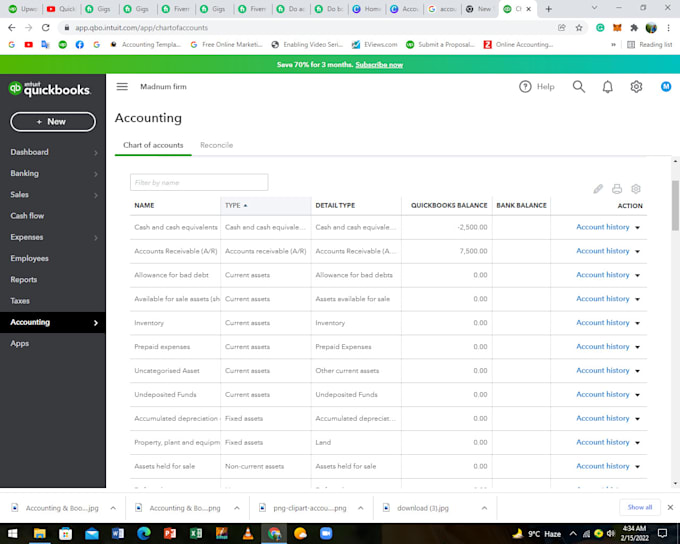Click the + New button

tap(53, 121)
